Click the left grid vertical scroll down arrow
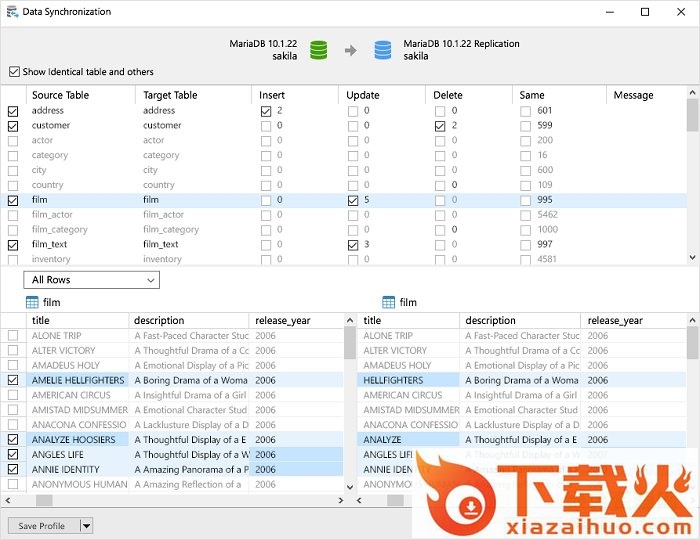 click(350, 487)
